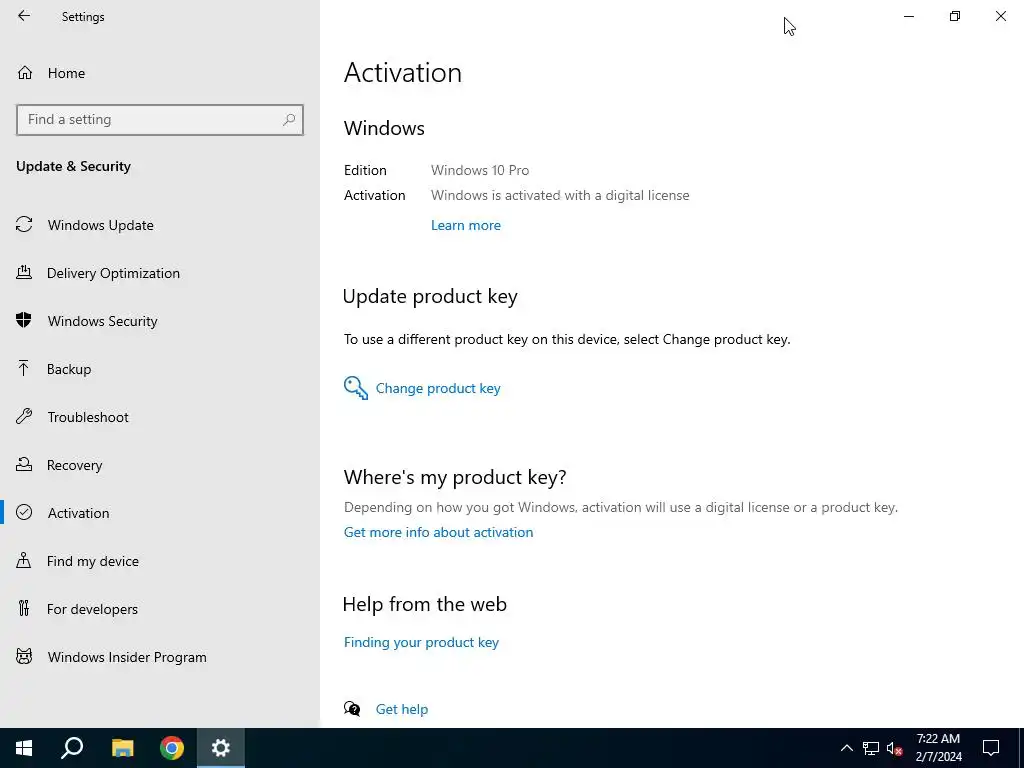
Task: Follow the Learn more link
Action: point(466,225)
